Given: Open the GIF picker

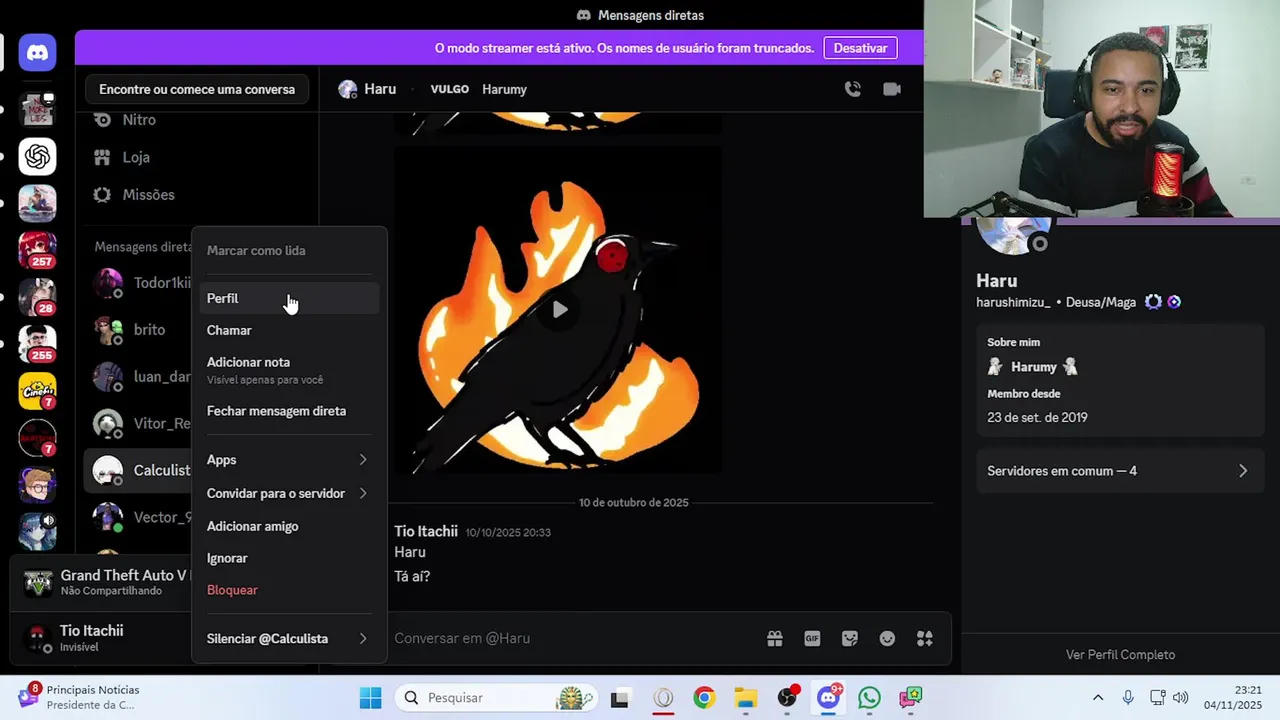Looking at the screenshot, I should tap(812, 638).
